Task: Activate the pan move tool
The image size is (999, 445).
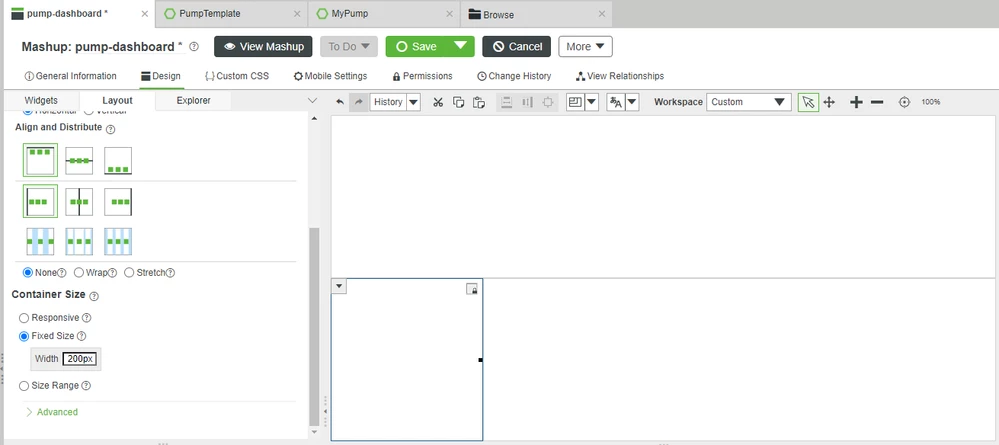Action: 829,102
